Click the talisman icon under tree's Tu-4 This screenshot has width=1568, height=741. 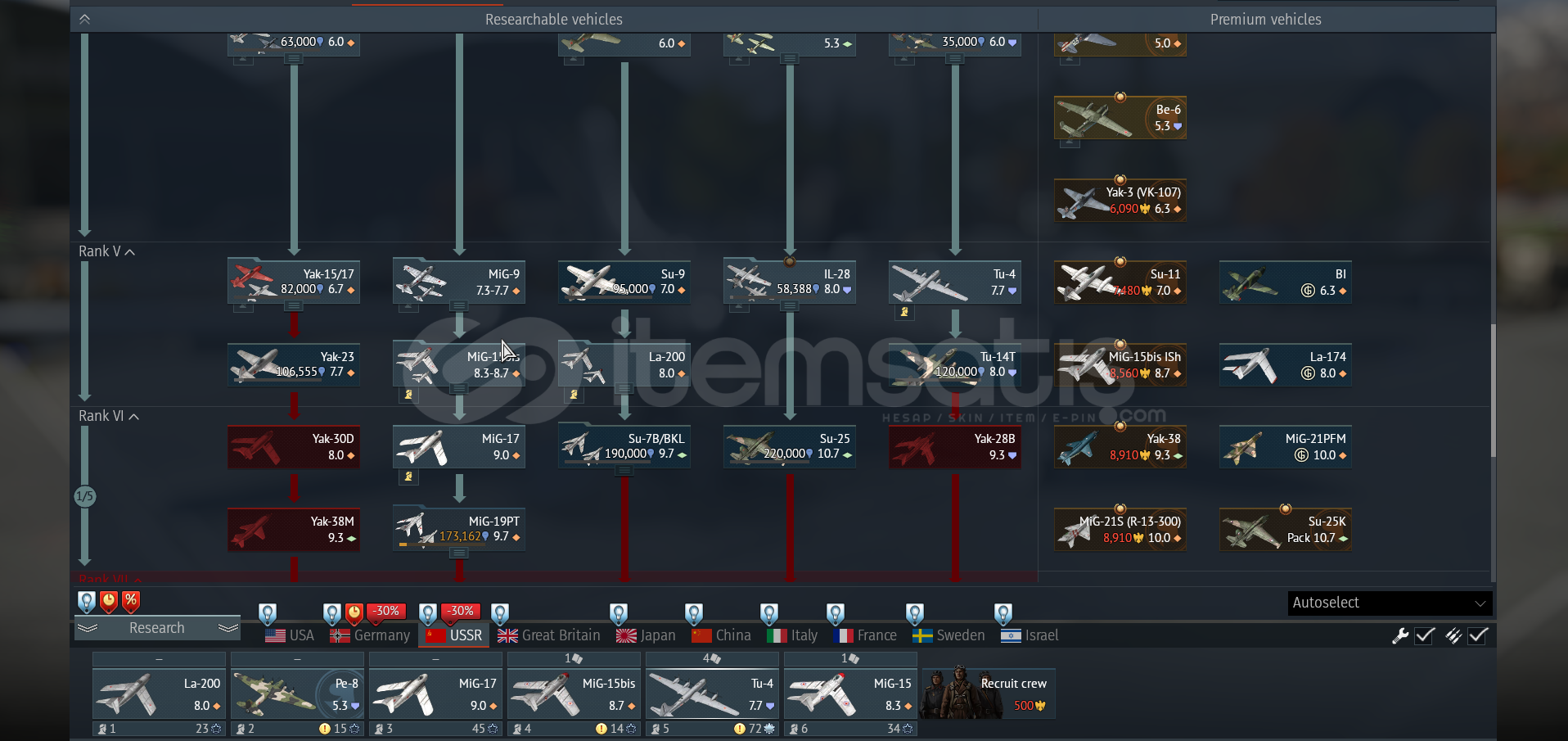(x=904, y=312)
